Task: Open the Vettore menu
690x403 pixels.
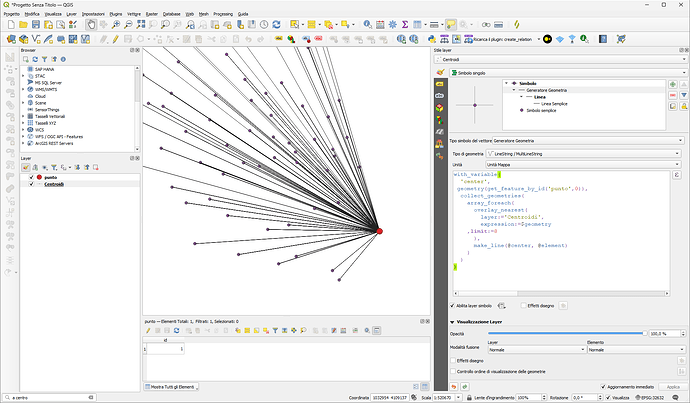Action: tap(134, 14)
